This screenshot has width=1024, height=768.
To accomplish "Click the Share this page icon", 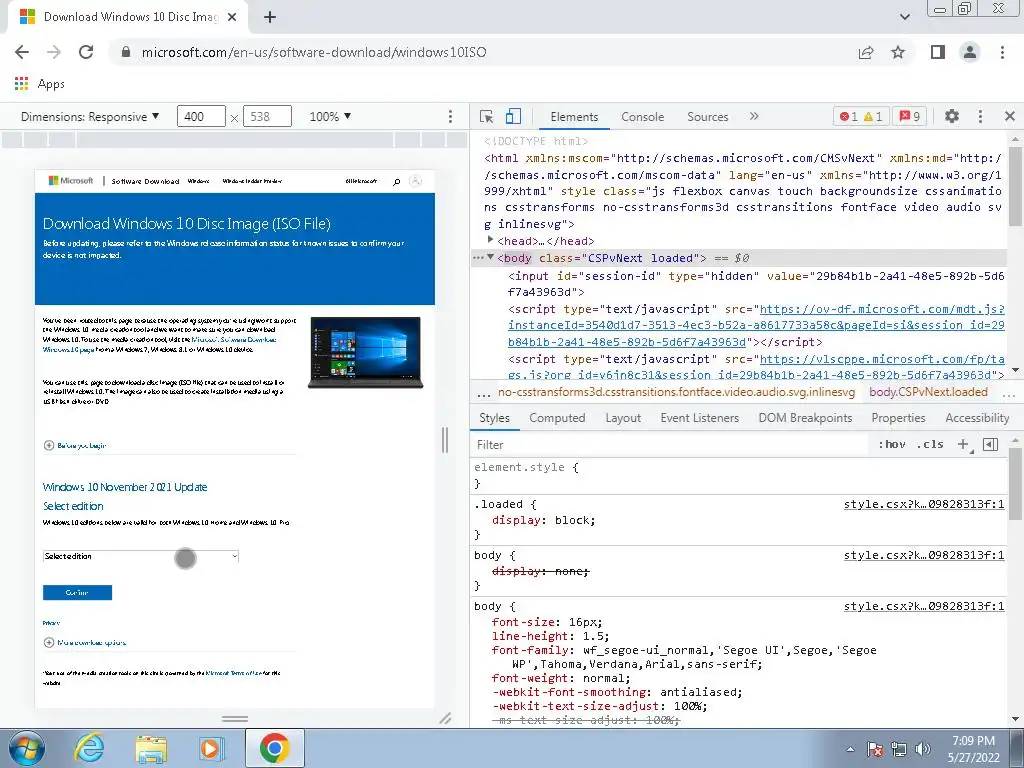I will pos(866,52).
